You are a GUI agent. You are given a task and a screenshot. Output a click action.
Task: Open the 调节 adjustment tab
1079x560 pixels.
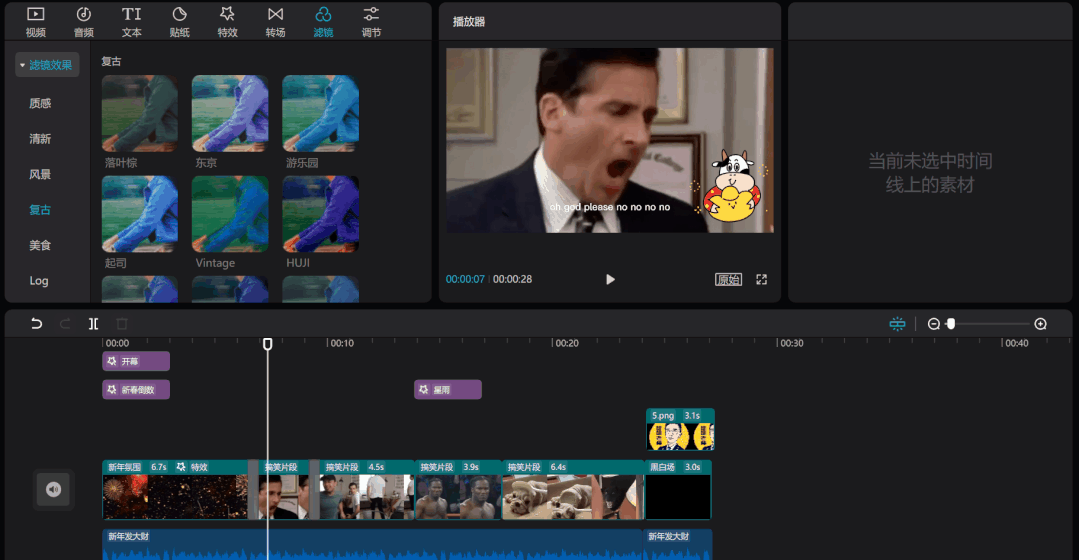pyautogui.click(x=371, y=21)
